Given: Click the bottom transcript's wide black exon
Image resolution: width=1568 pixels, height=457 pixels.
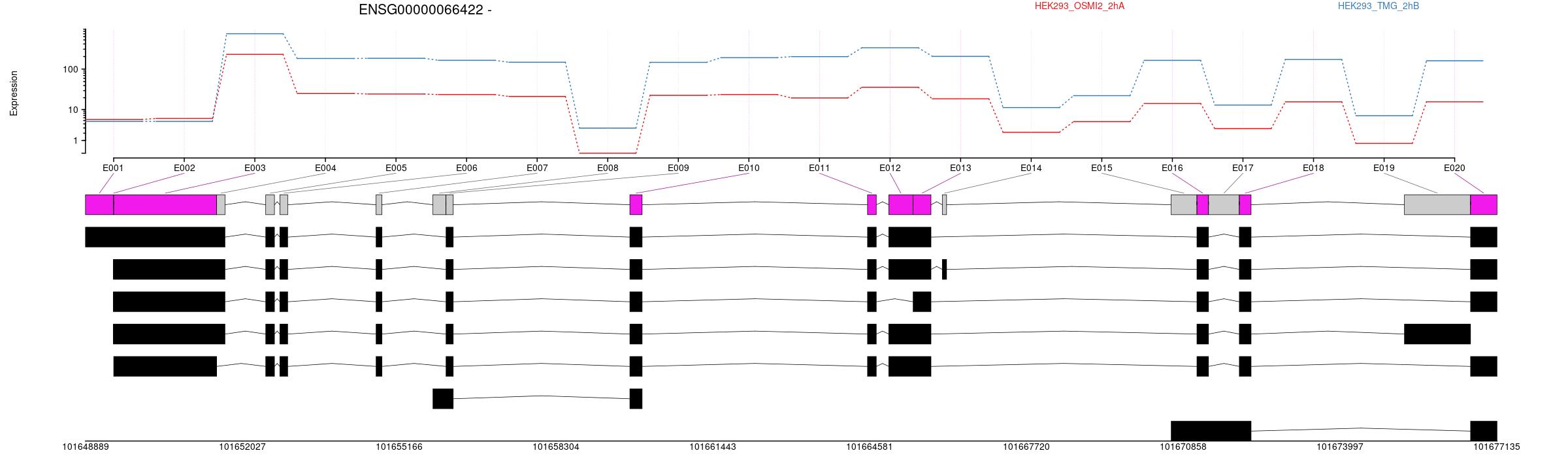Looking at the screenshot, I should [x=1211, y=431].
